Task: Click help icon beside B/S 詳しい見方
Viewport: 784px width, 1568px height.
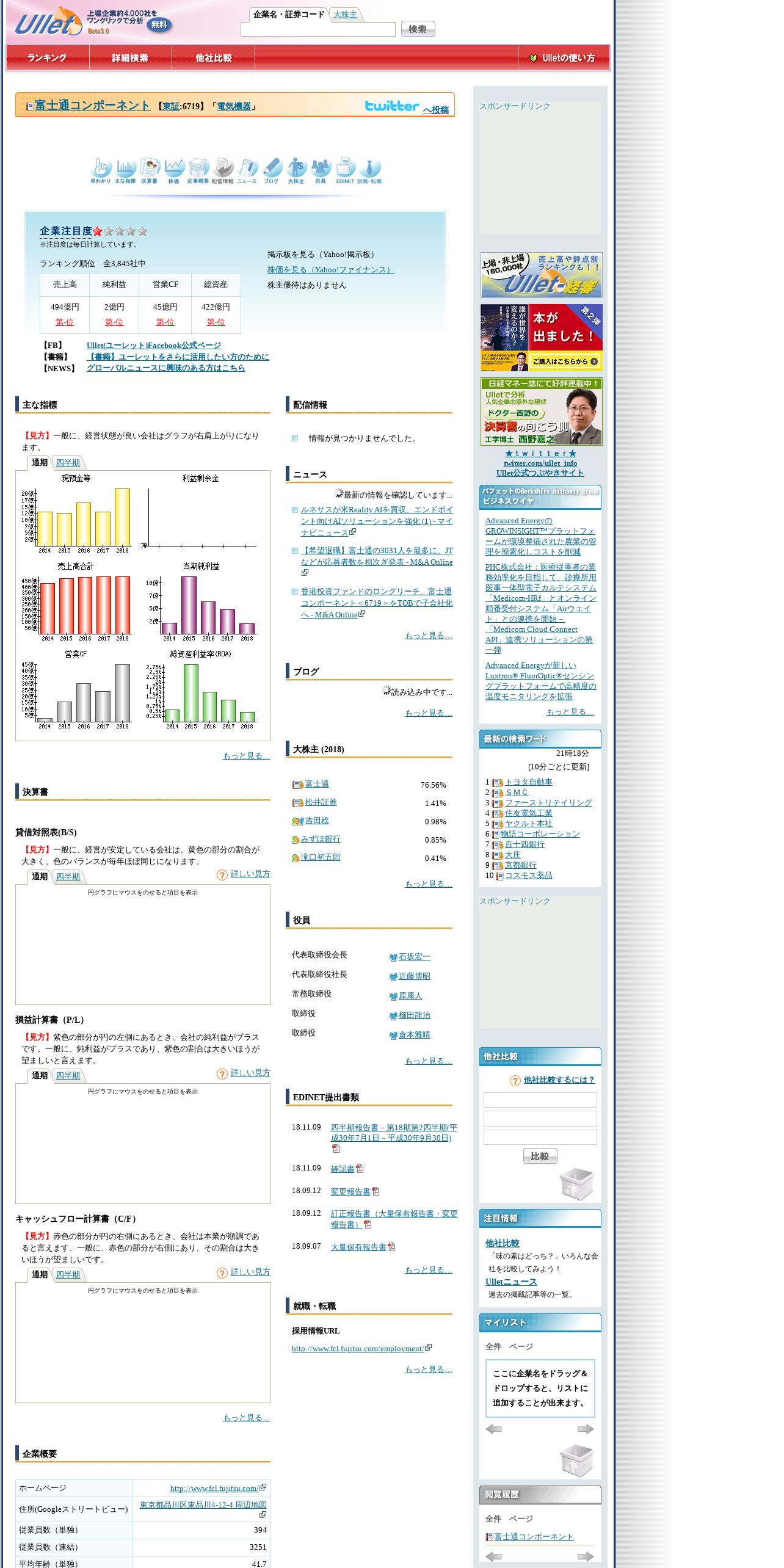Action: pyautogui.click(x=222, y=875)
